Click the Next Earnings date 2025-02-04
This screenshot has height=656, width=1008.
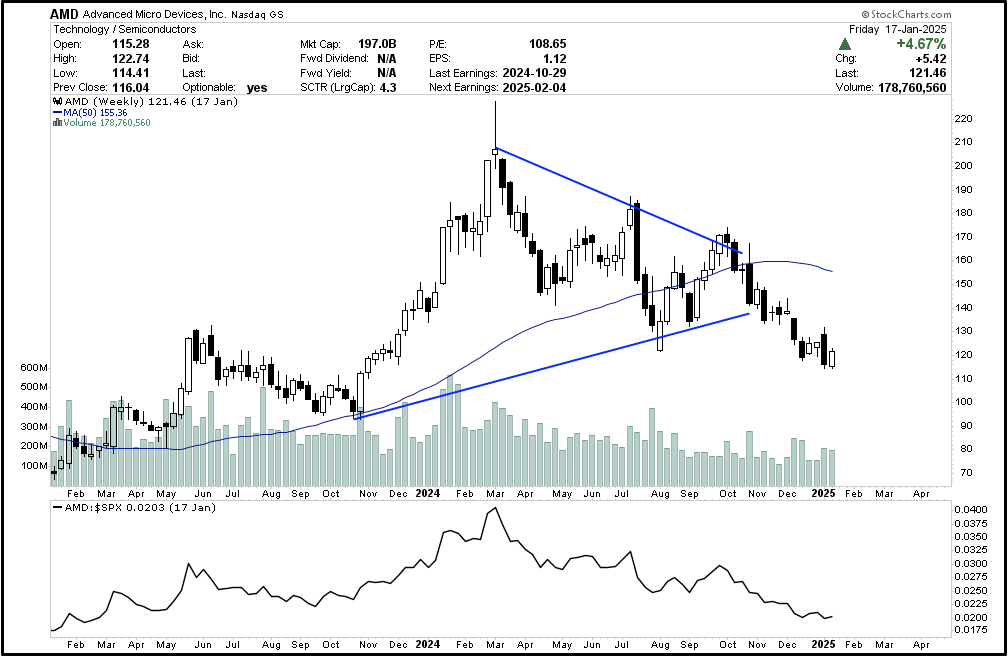[x=534, y=87]
